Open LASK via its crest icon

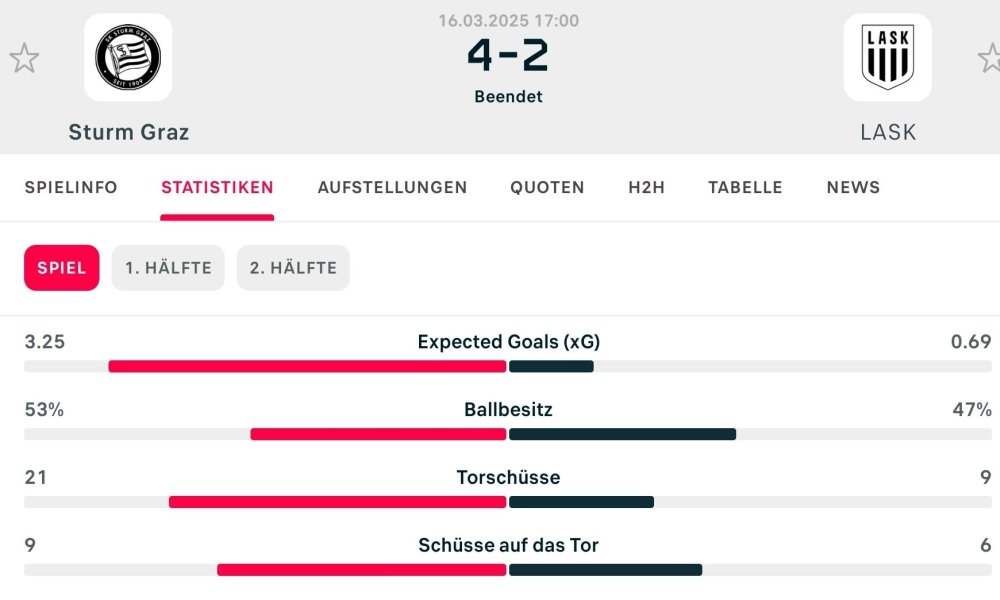(888, 58)
